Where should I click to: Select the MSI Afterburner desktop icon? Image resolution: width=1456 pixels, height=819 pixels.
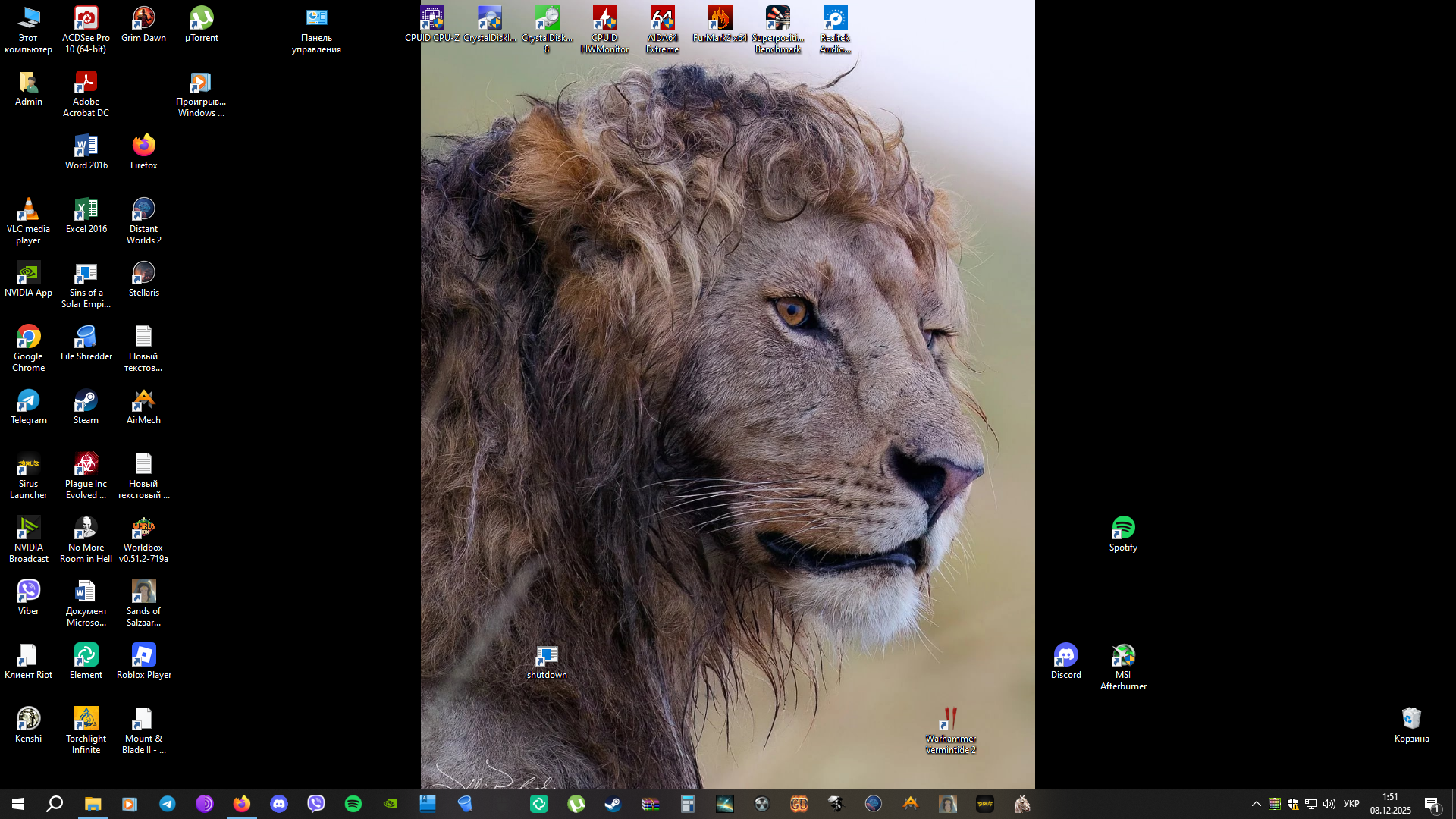click(1123, 666)
